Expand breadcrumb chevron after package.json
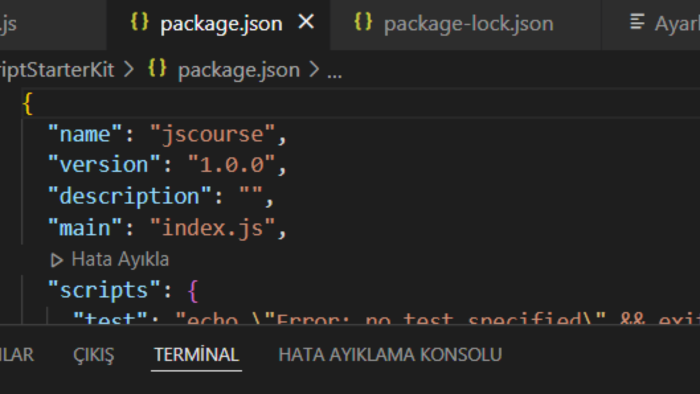The image size is (700, 394). pyautogui.click(x=314, y=69)
